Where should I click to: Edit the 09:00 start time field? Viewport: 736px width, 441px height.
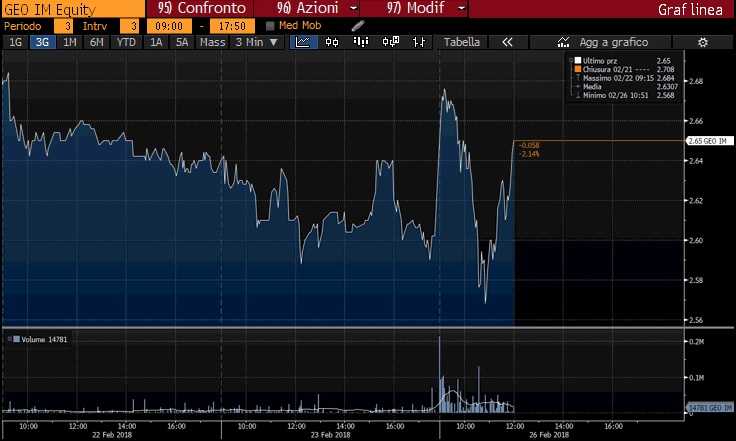169,26
